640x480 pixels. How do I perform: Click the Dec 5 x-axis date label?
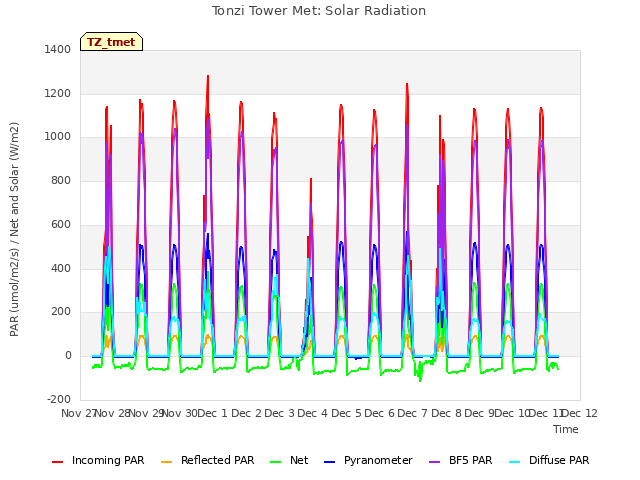pos(346,413)
